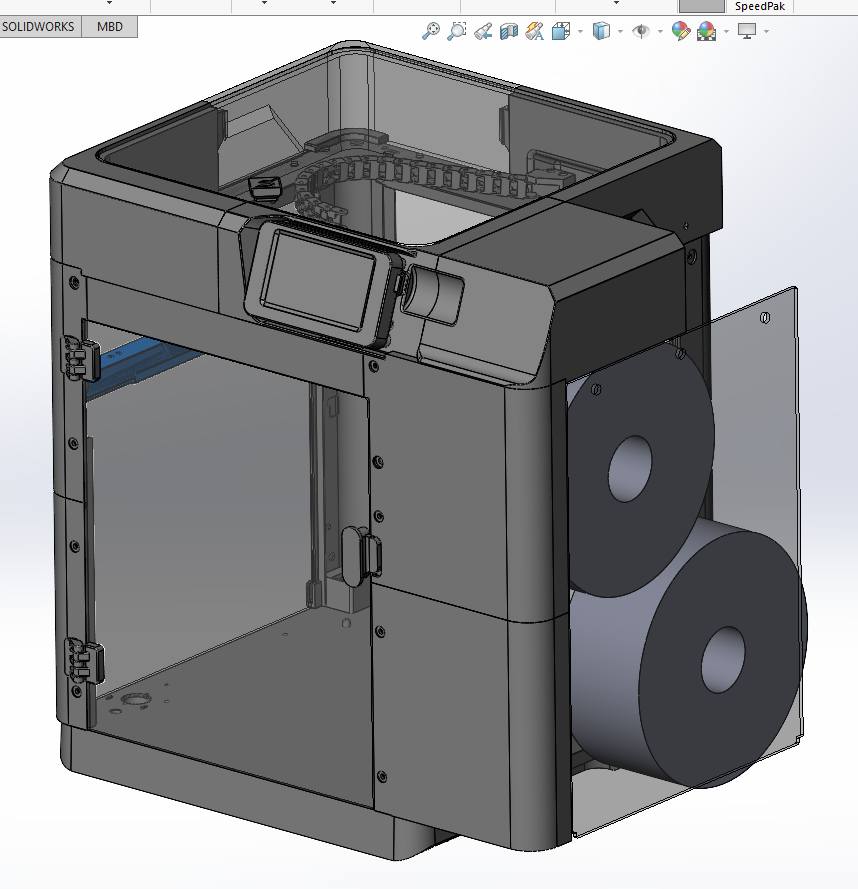Toggle the Section View tool

(x=509, y=31)
